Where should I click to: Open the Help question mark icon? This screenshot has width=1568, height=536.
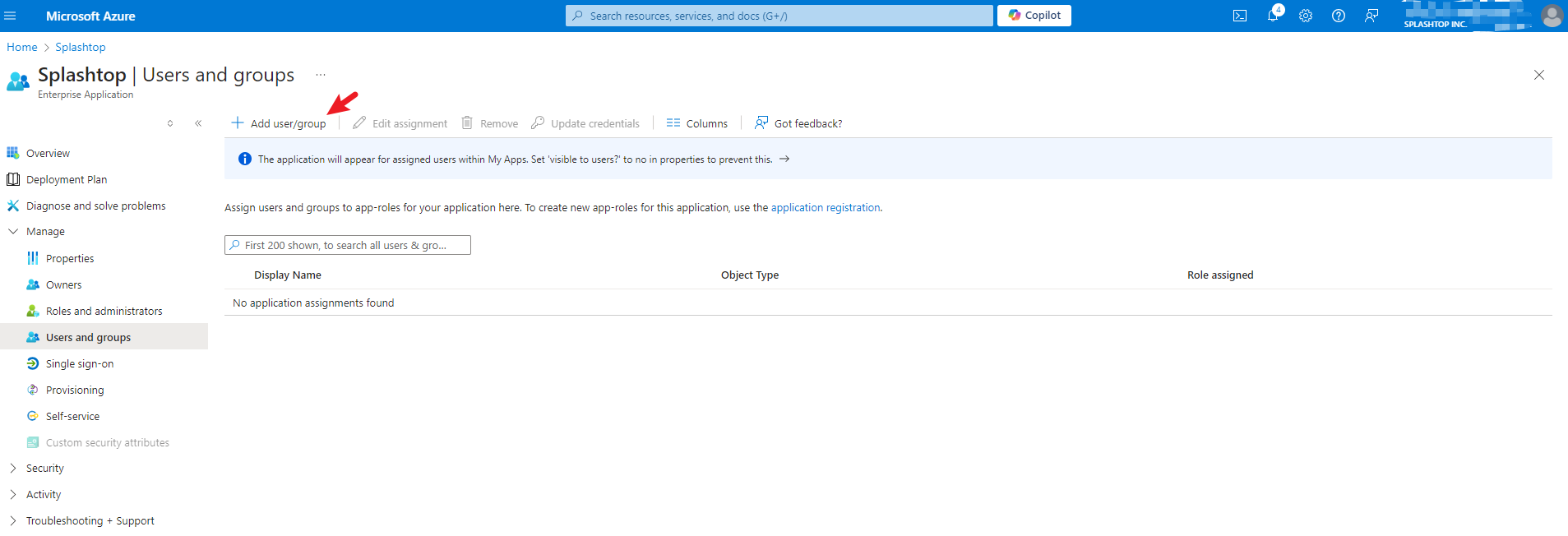click(x=1339, y=16)
